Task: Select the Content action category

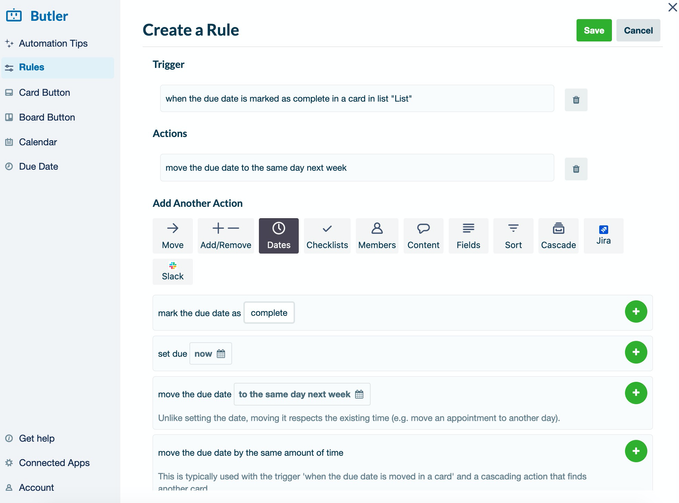Action: (x=423, y=236)
